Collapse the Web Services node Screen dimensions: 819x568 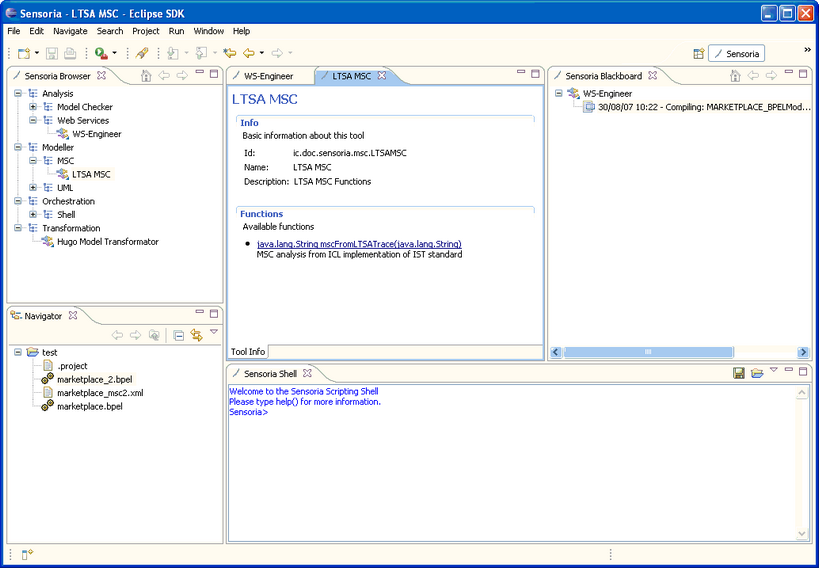33,120
